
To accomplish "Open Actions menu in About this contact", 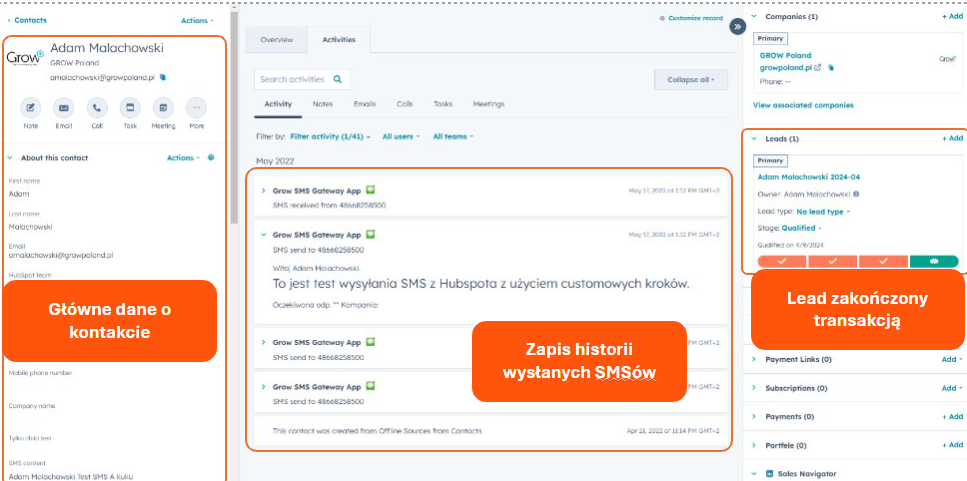I will 183,158.
